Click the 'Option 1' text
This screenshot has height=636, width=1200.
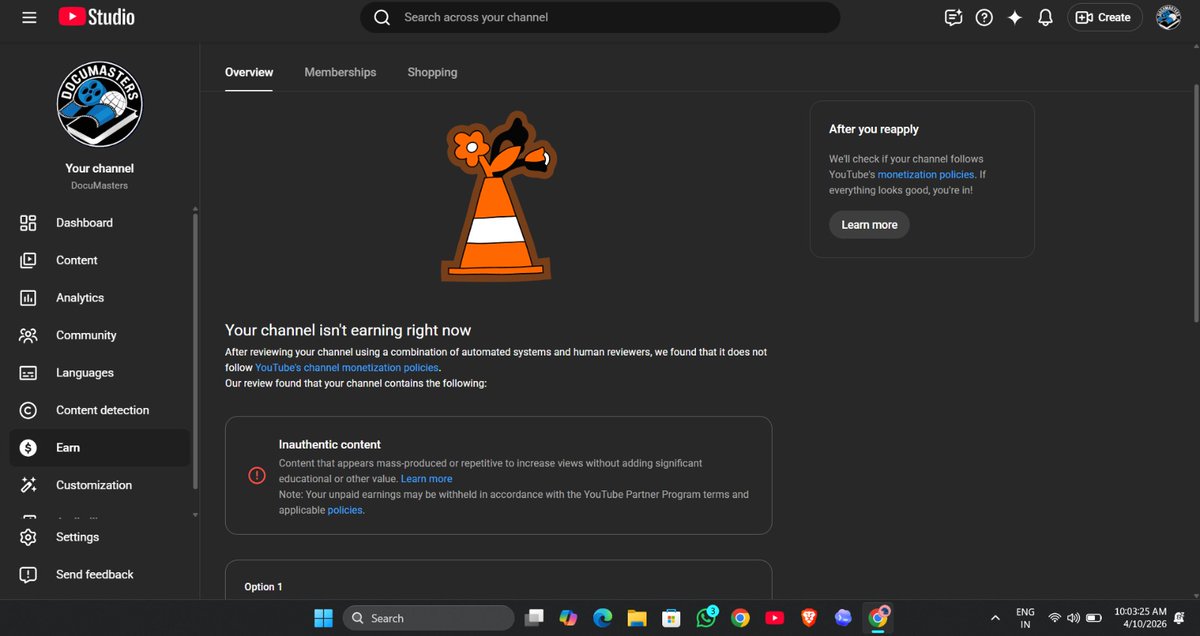[264, 587]
